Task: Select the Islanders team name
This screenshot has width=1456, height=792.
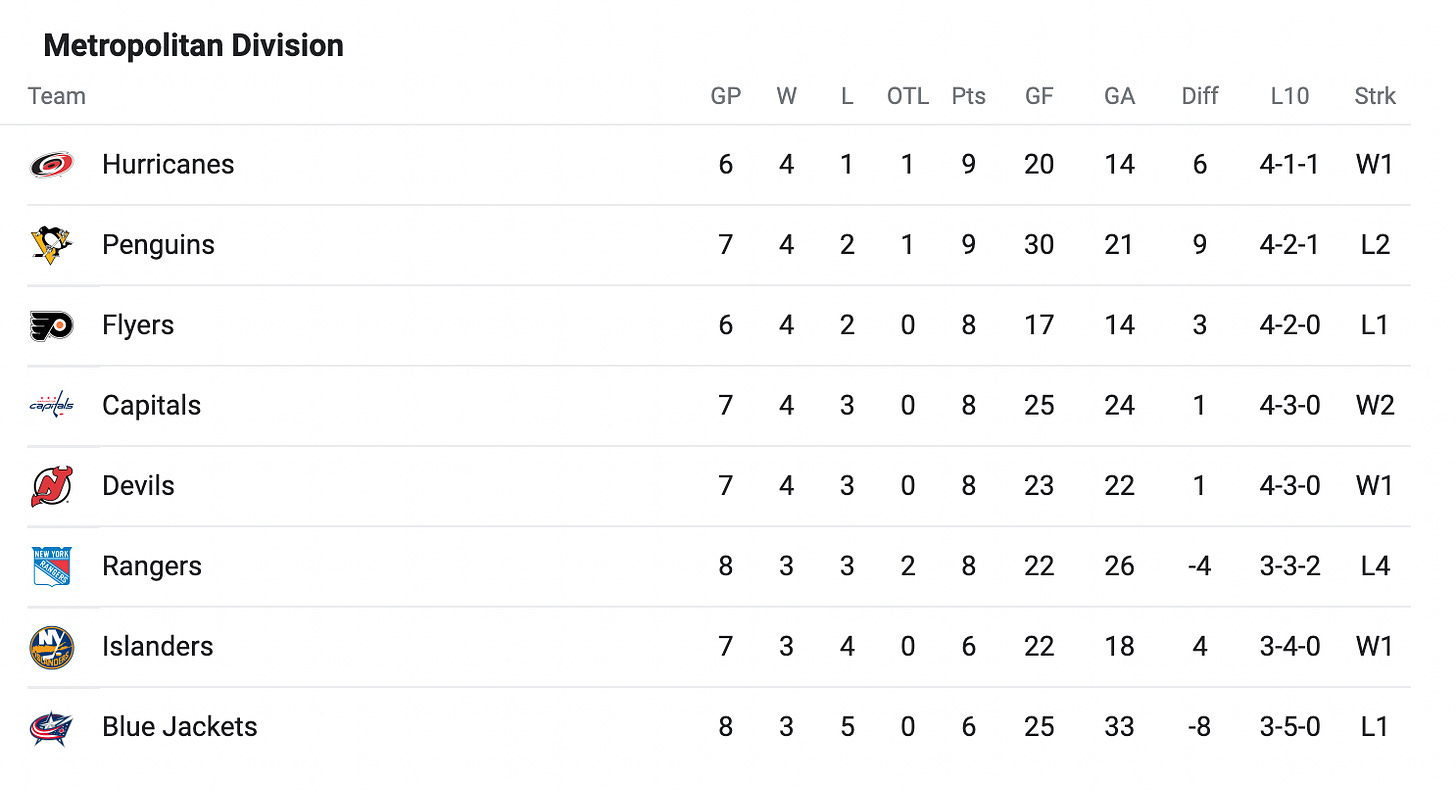Action: pos(157,646)
